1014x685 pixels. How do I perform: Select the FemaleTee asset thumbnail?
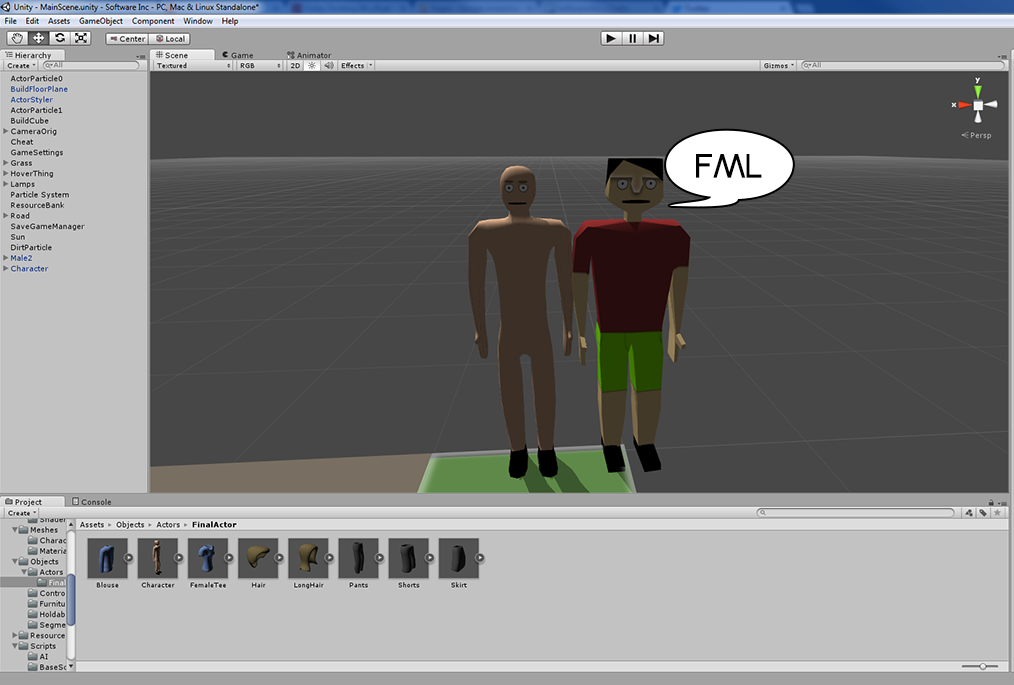(x=208, y=558)
